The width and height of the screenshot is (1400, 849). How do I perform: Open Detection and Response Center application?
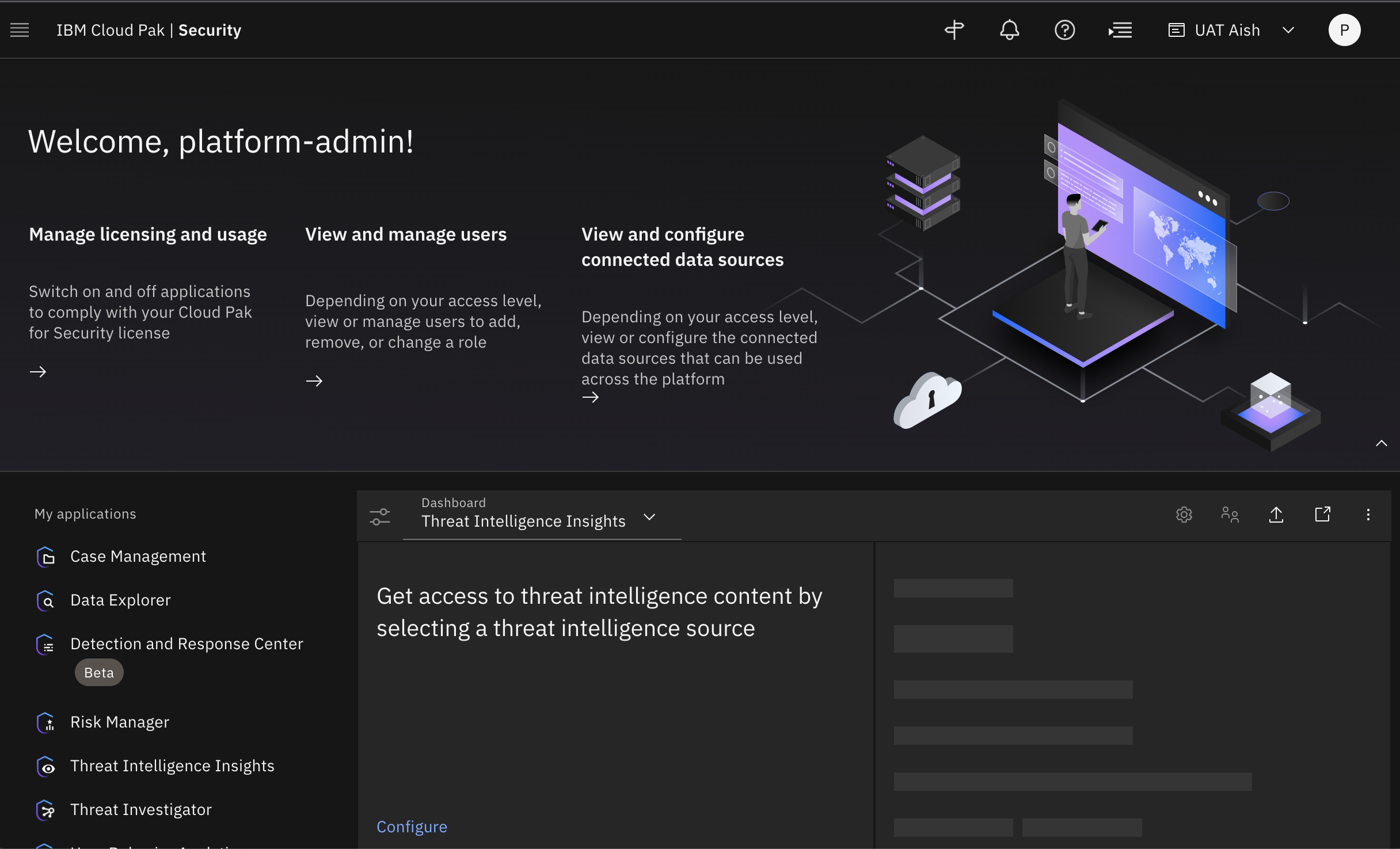tap(187, 644)
